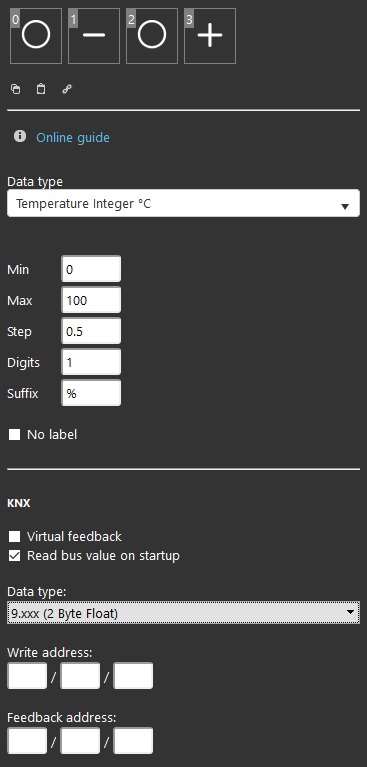The image size is (367, 767).
Task: Open the Temperature Integer °C data type dropdown
Action: pyautogui.click(x=184, y=203)
